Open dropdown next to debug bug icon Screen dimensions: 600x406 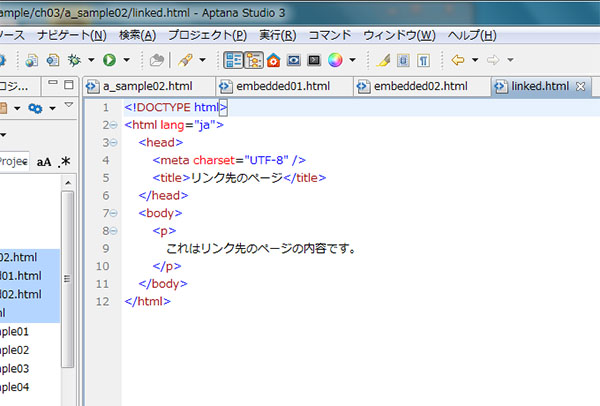point(91,60)
